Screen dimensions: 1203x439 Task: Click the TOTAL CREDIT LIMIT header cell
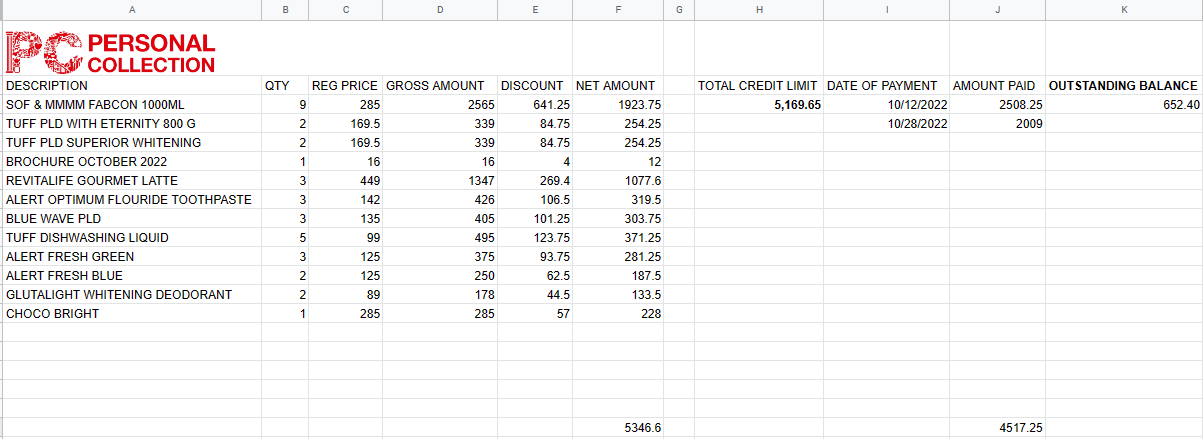pos(759,86)
